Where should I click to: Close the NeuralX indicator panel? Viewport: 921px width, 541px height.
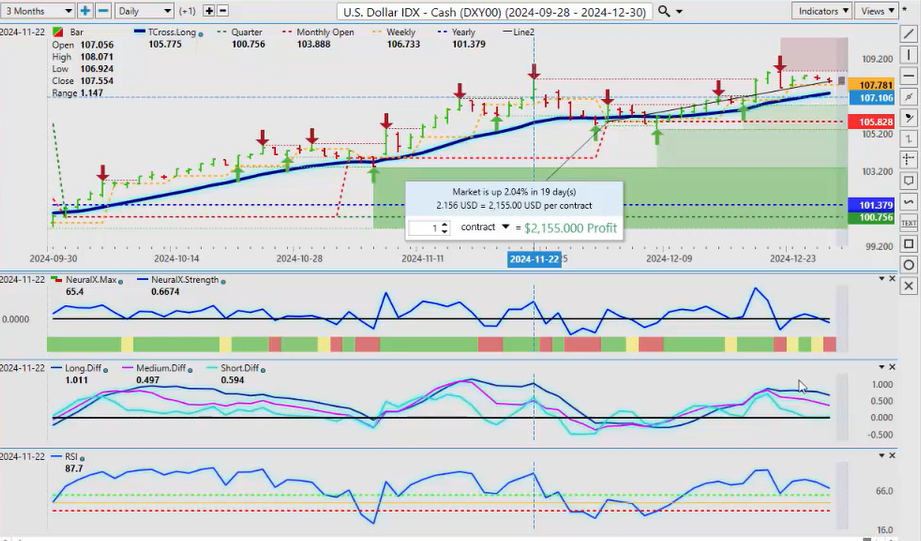(x=892, y=278)
